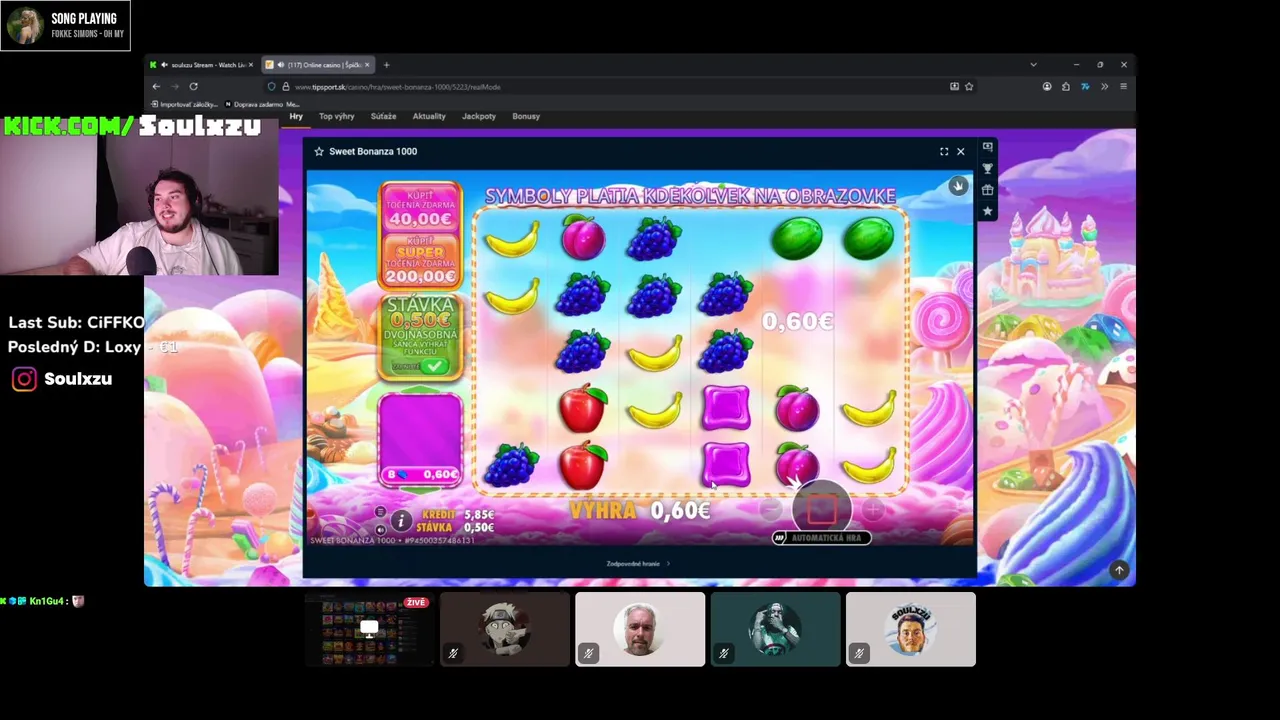
Task: Open the Top výhry menu item
Action: coord(336,116)
